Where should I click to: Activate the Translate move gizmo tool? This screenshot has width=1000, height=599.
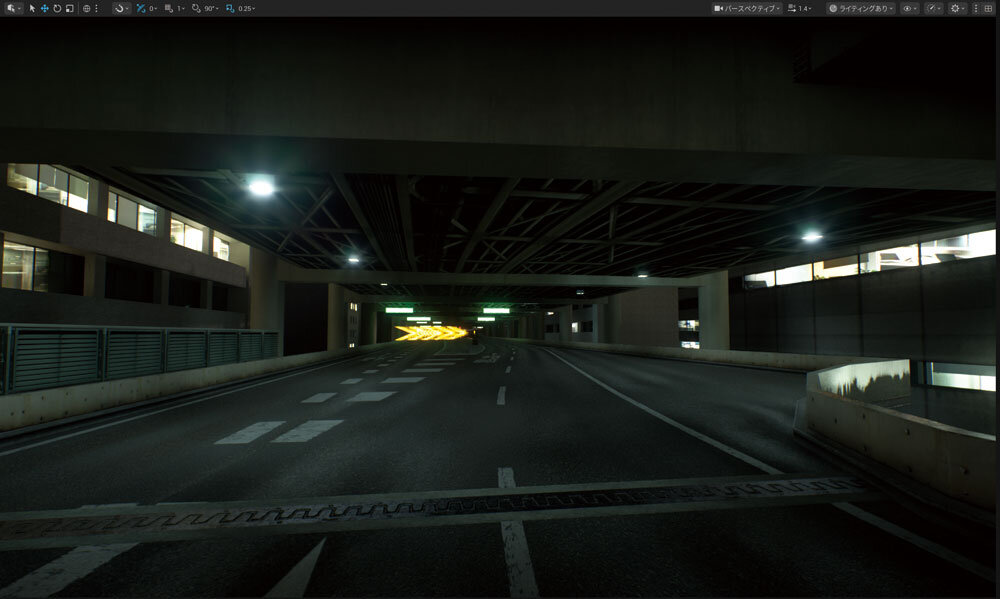pos(44,8)
